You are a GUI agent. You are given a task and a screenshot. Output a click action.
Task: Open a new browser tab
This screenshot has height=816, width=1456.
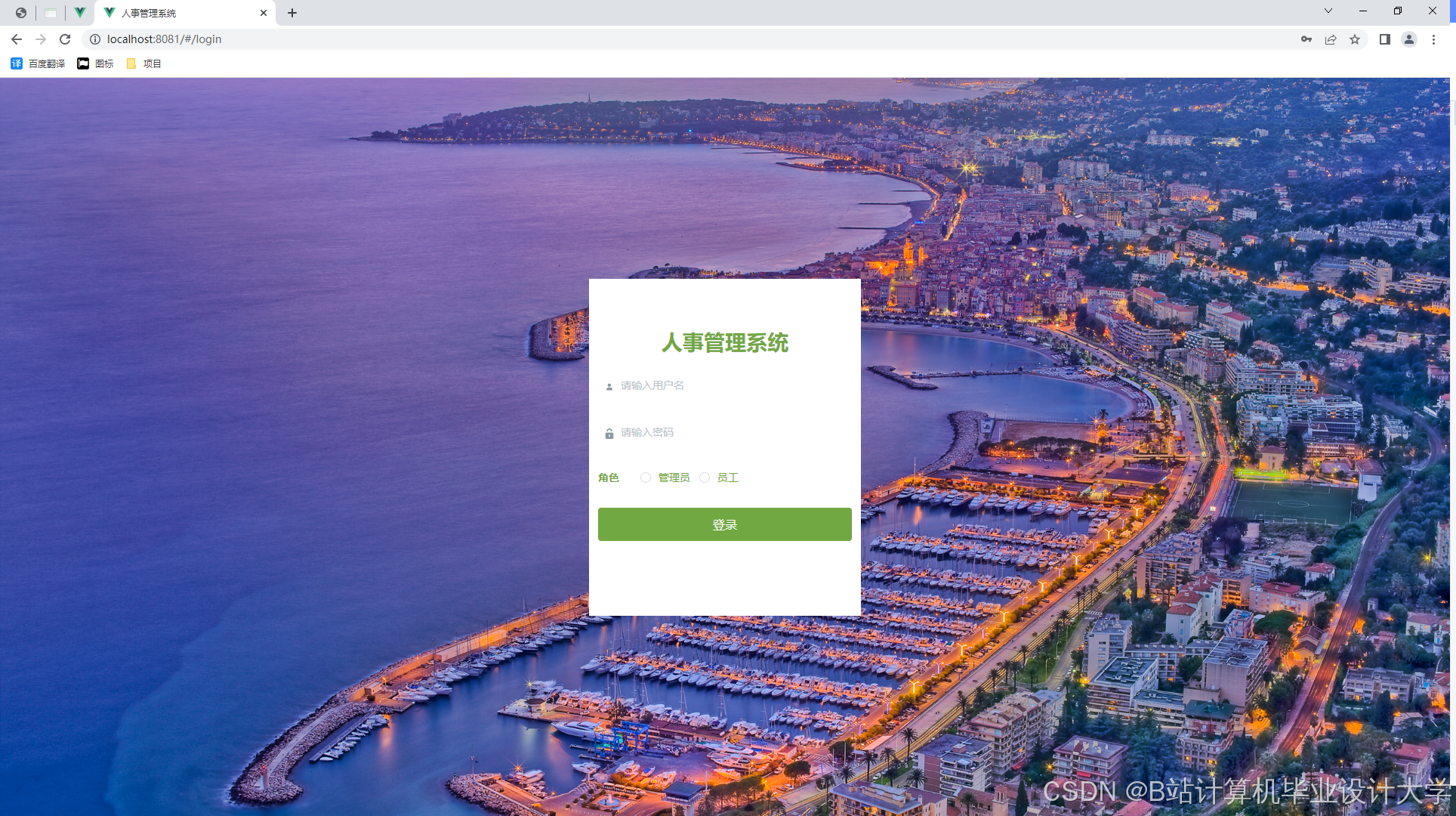tap(292, 13)
